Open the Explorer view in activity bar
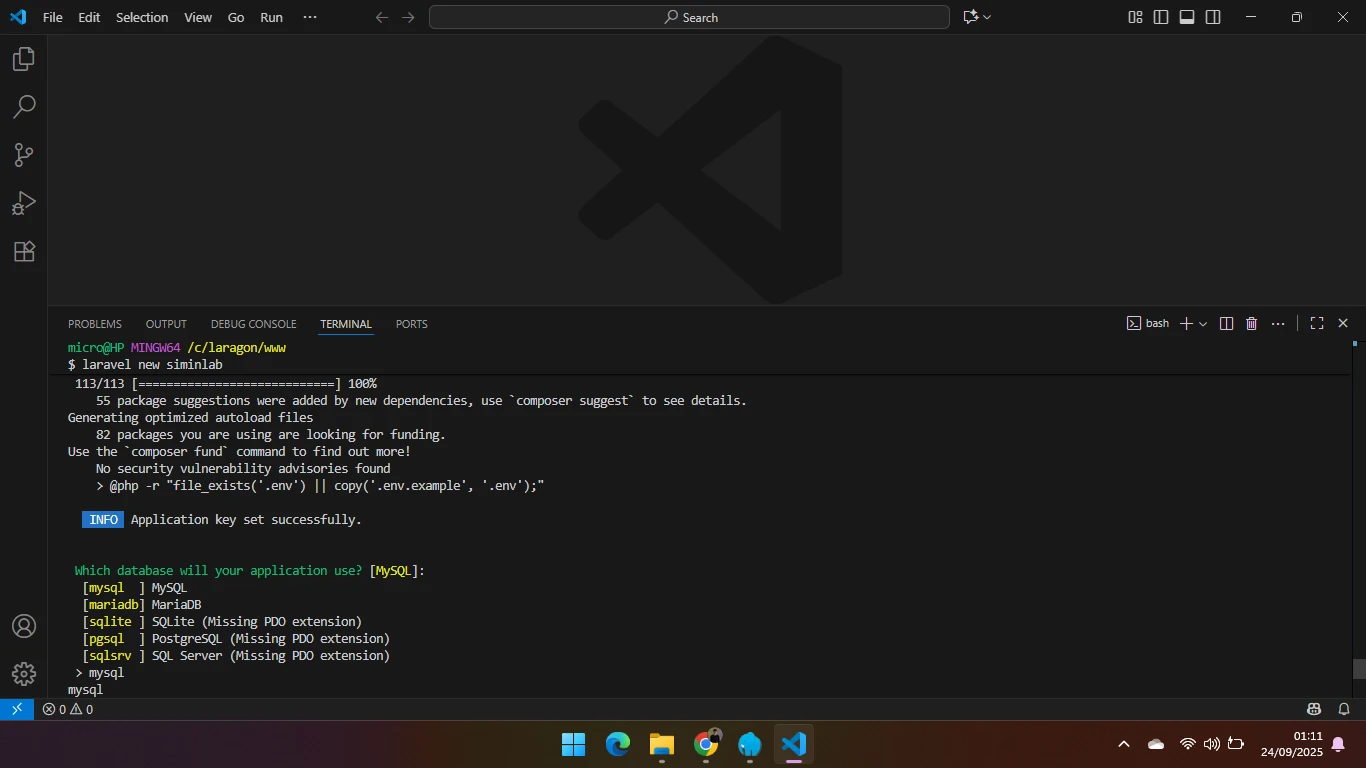This screenshot has width=1366, height=768. pos(24,59)
